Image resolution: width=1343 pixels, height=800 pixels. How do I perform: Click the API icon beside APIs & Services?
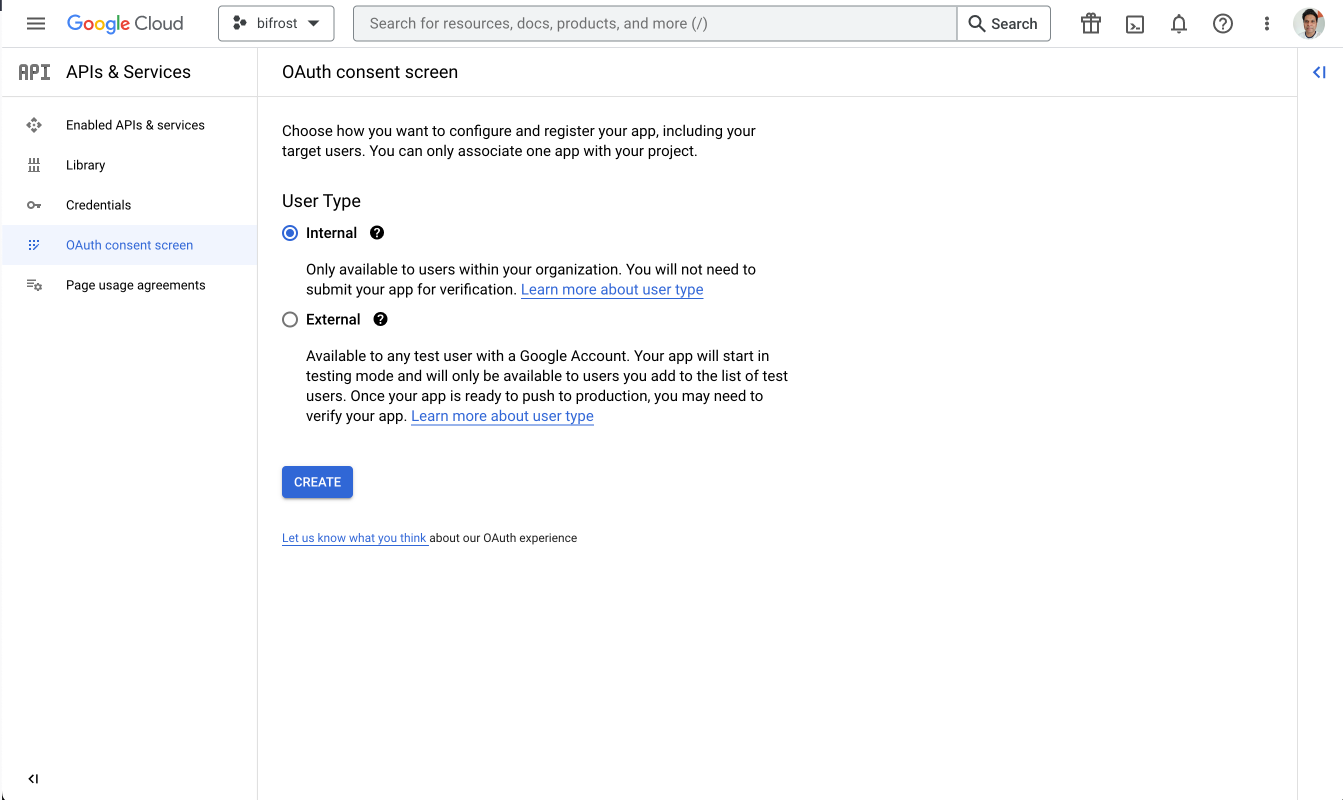tap(35, 72)
